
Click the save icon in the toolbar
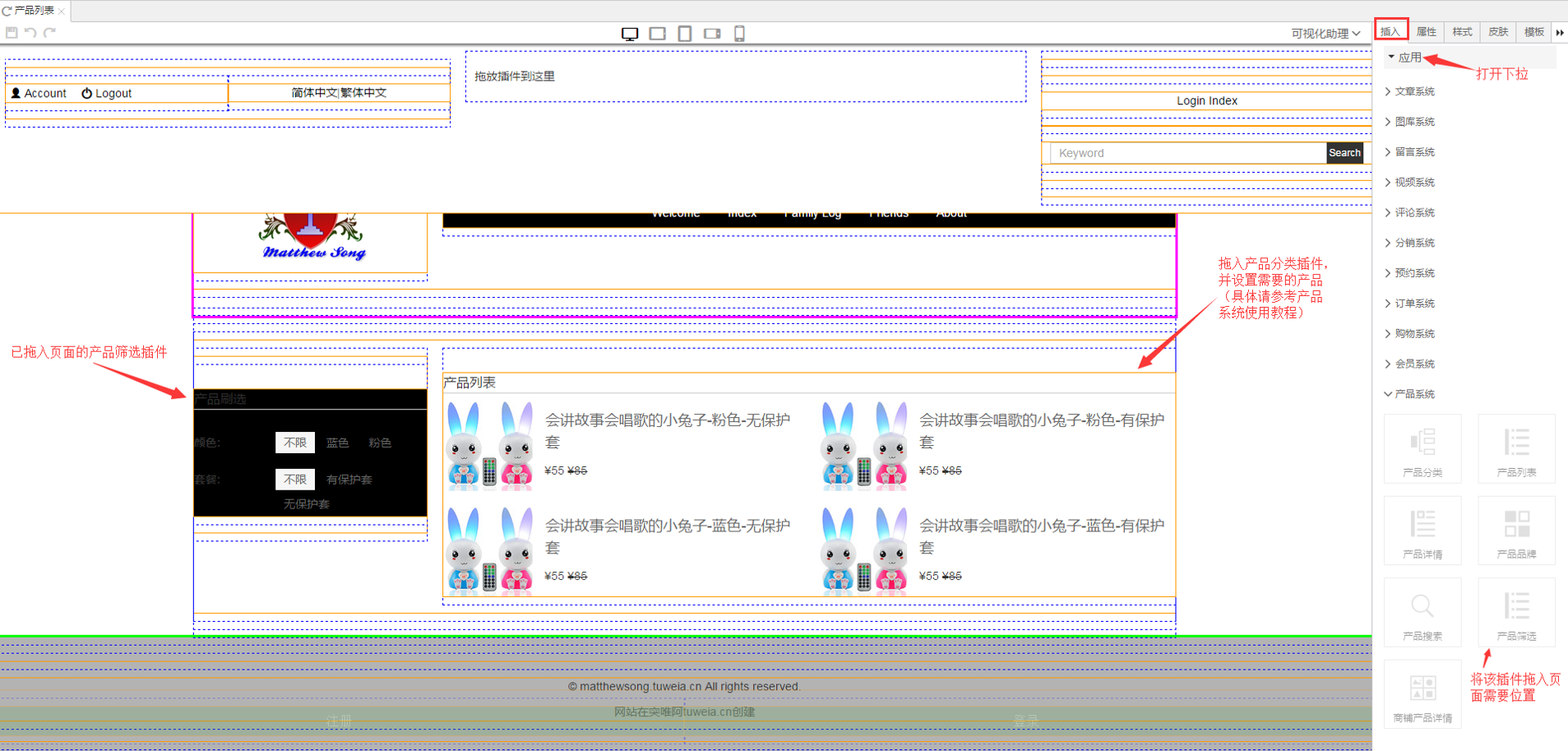pyautogui.click(x=12, y=33)
